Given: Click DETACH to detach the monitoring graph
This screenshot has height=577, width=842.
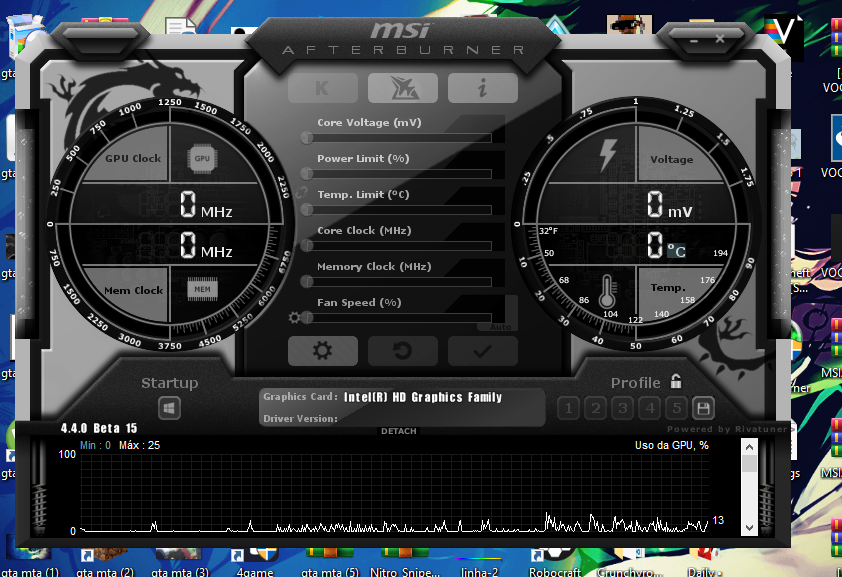Looking at the screenshot, I should pos(398,431).
